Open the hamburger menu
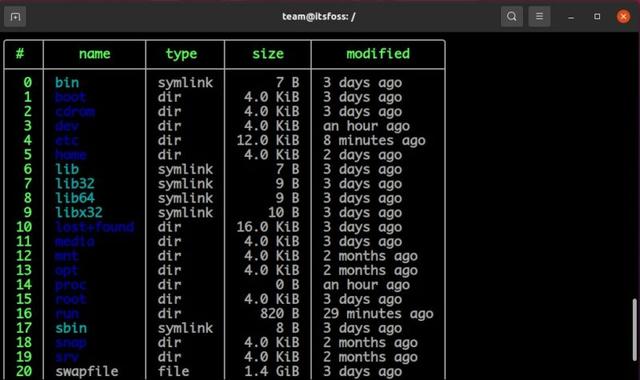 539,17
